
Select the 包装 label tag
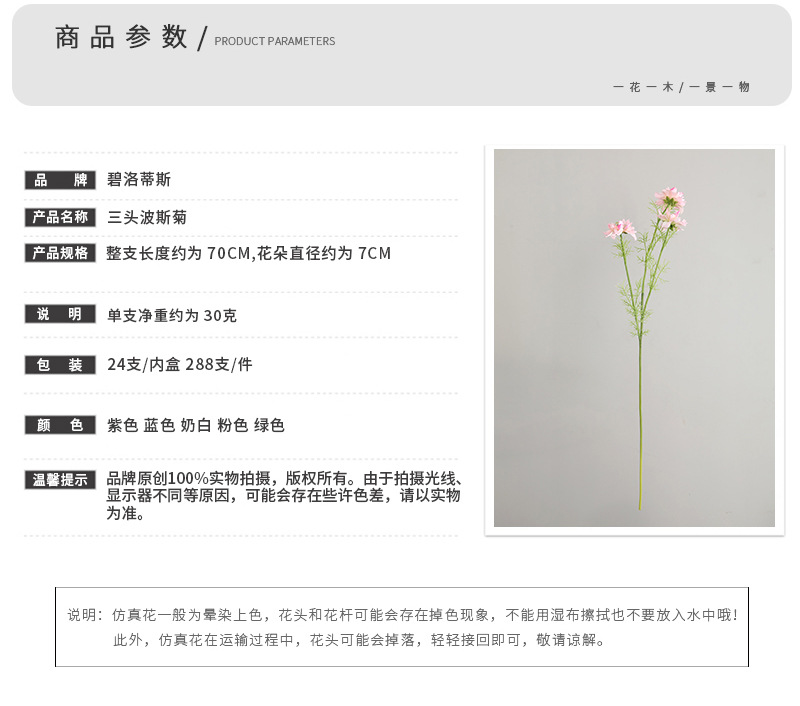pos(60,365)
